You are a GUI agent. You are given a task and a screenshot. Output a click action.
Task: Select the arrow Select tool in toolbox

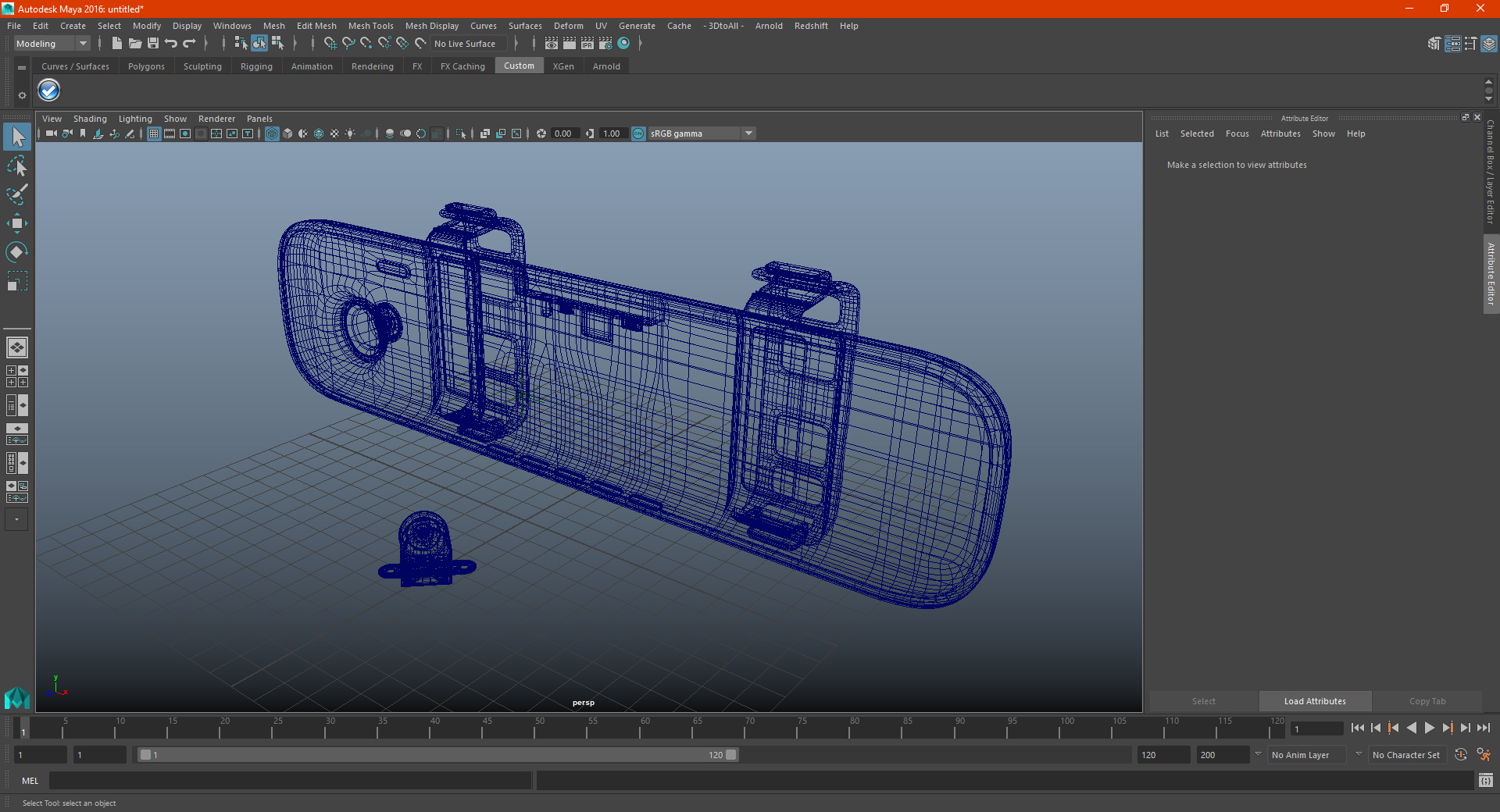(17, 137)
